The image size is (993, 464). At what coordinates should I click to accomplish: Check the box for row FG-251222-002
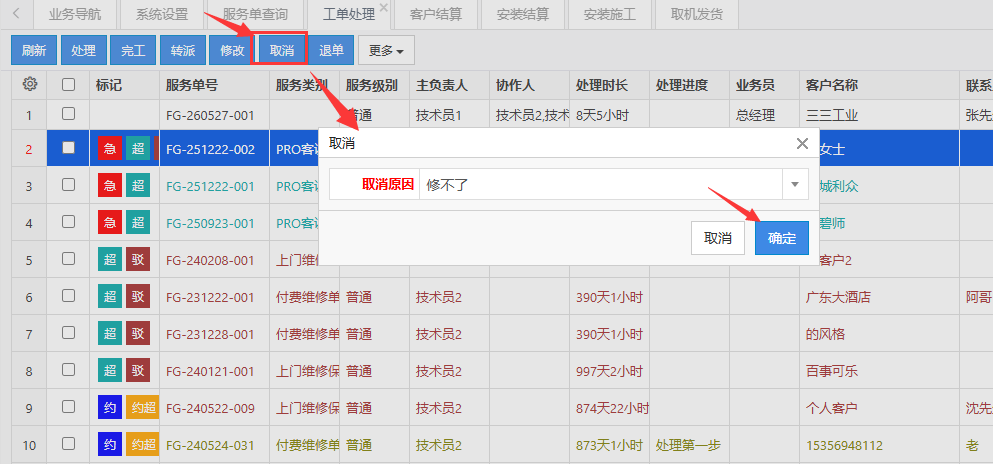[x=68, y=147]
